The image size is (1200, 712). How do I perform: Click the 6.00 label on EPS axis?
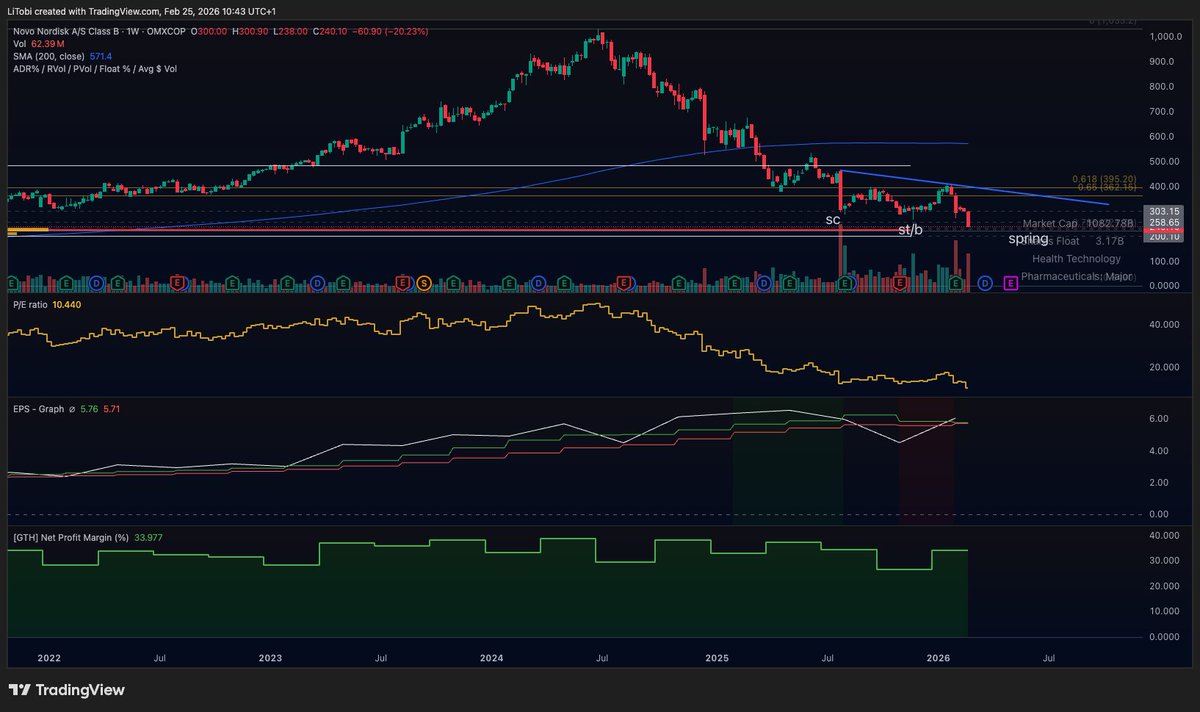coord(1161,419)
